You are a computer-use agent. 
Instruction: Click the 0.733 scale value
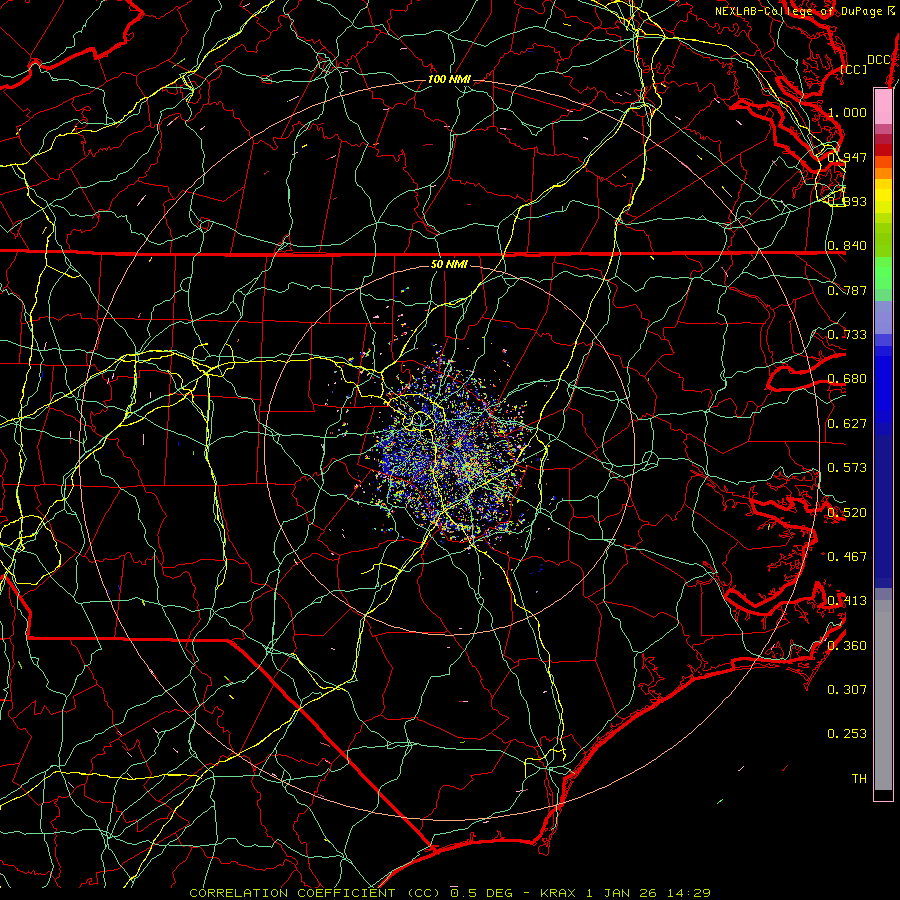click(847, 335)
